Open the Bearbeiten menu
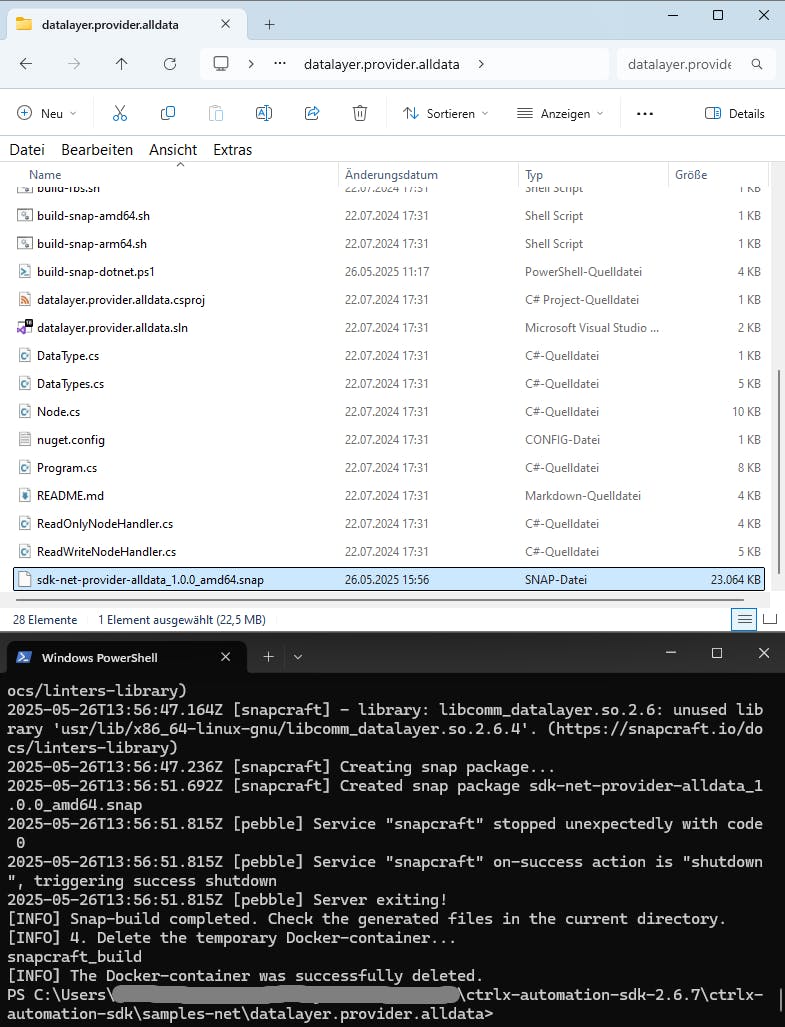This screenshot has height=1027, width=785. coord(97,150)
